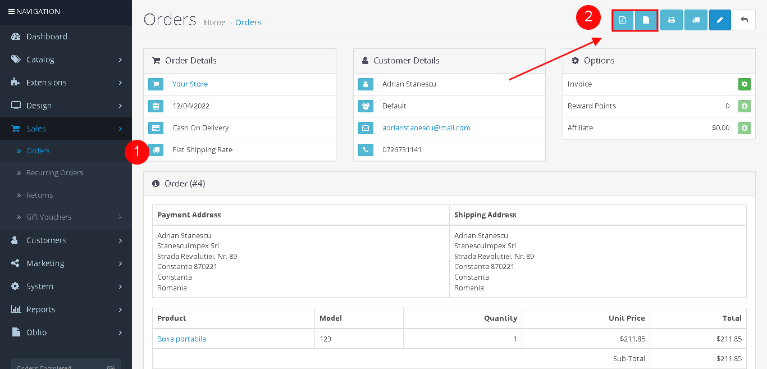Screen dimensions: 767x369
Task: Generate Oblio invoice with first highlighted button
Action: [x=623, y=20]
